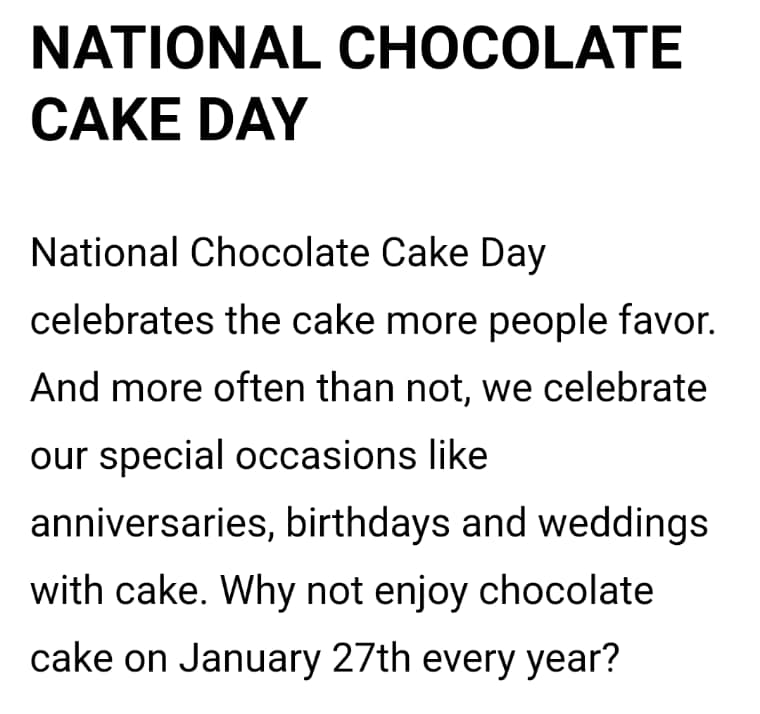Click "year?" at the paragraph's end

coord(570,658)
